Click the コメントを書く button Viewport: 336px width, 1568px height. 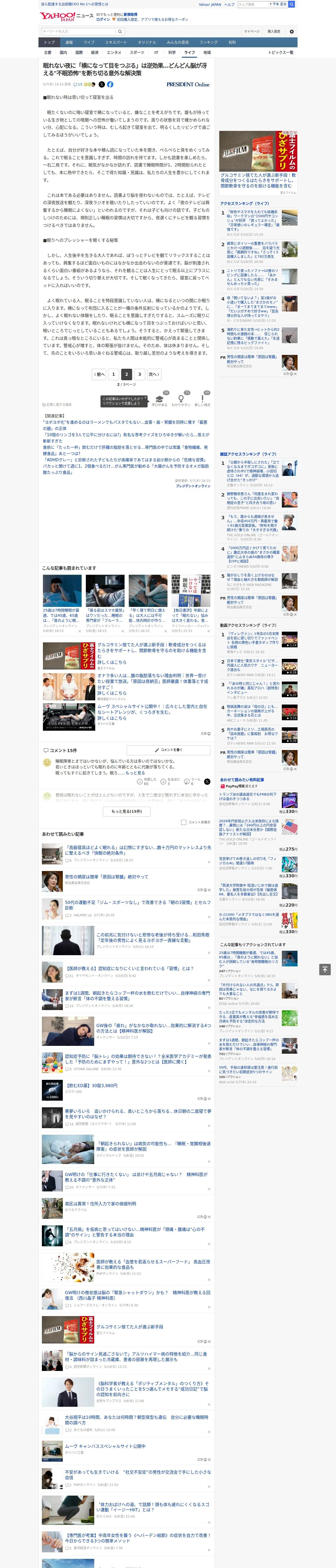tap(168, 750)
